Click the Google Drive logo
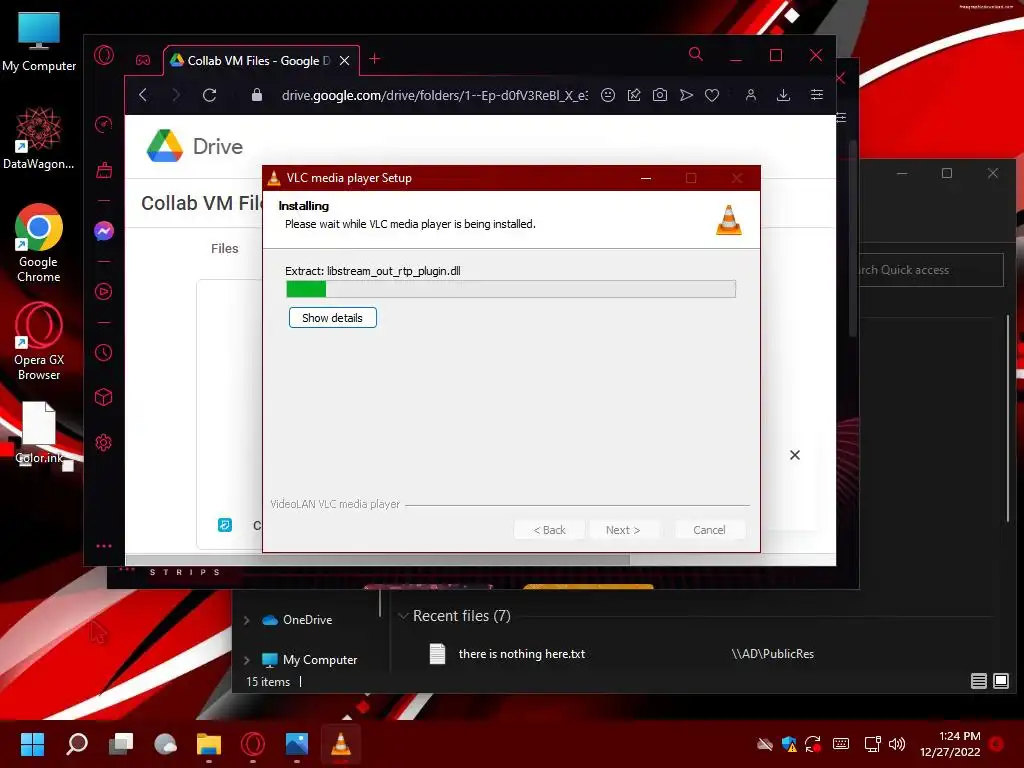1024x768 pixels. [165, 146]
